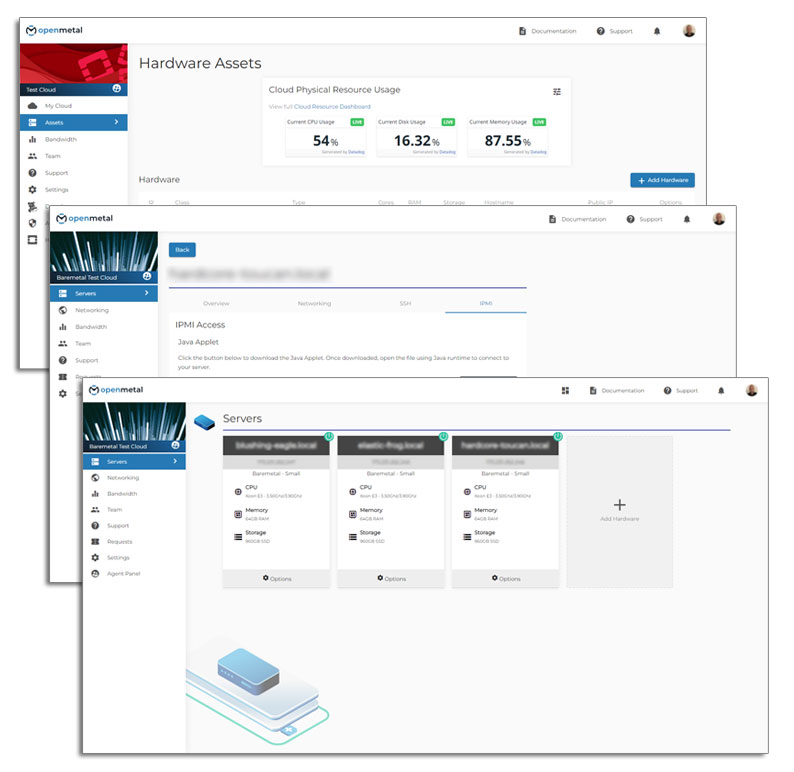Image resolution: width=794 pixels, height=772 pixels.
Task: Open My Cloud in the Test Cloud sidebar
Action: pyautogui.click(x=58, y=106)
